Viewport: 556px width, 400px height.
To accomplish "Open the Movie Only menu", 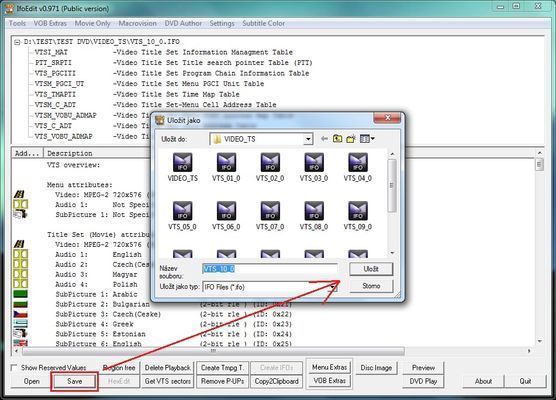I will [x=93, y=23].
